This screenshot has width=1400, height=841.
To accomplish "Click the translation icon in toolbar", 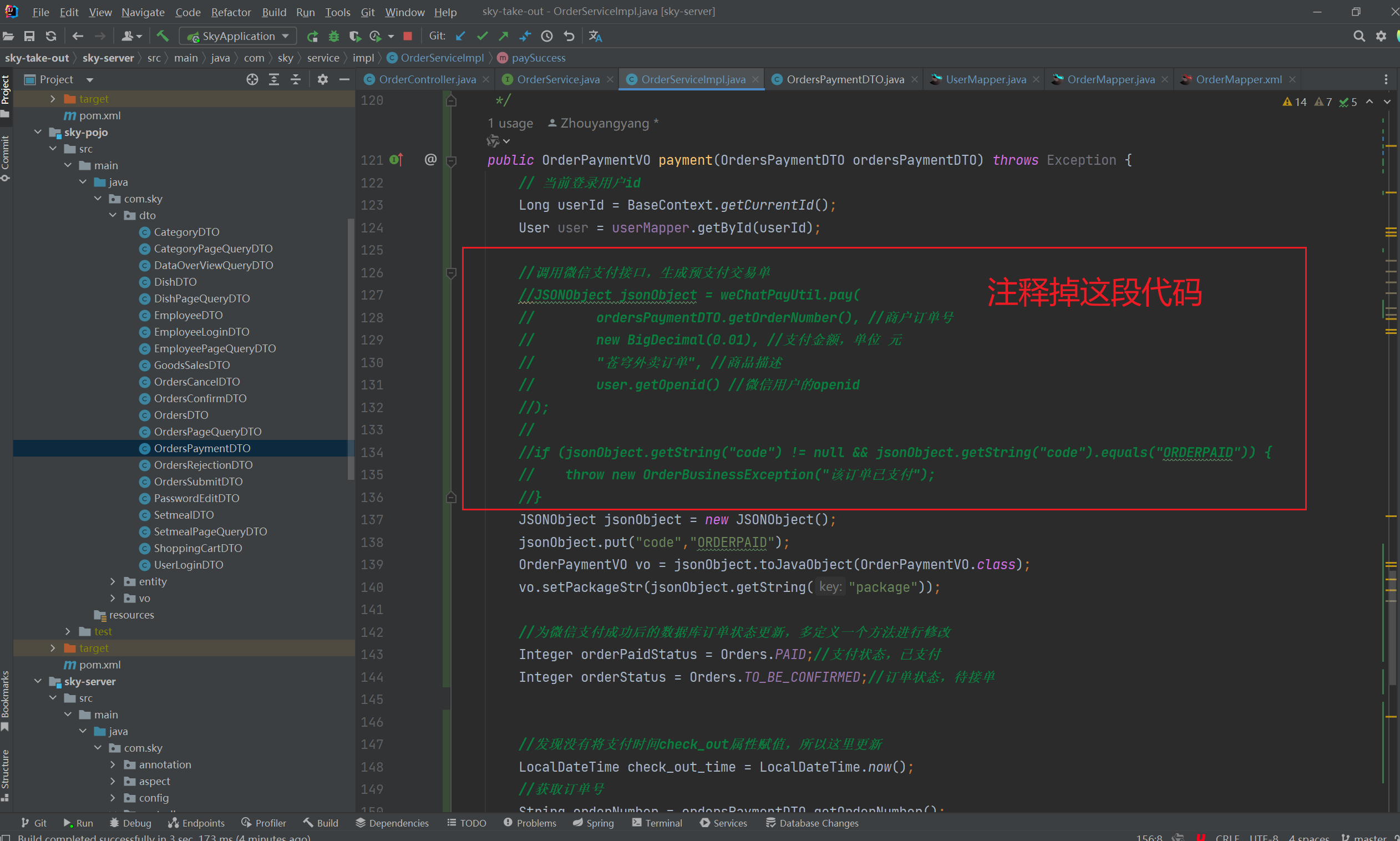I will pyautogui.click(x=595, y=36).
